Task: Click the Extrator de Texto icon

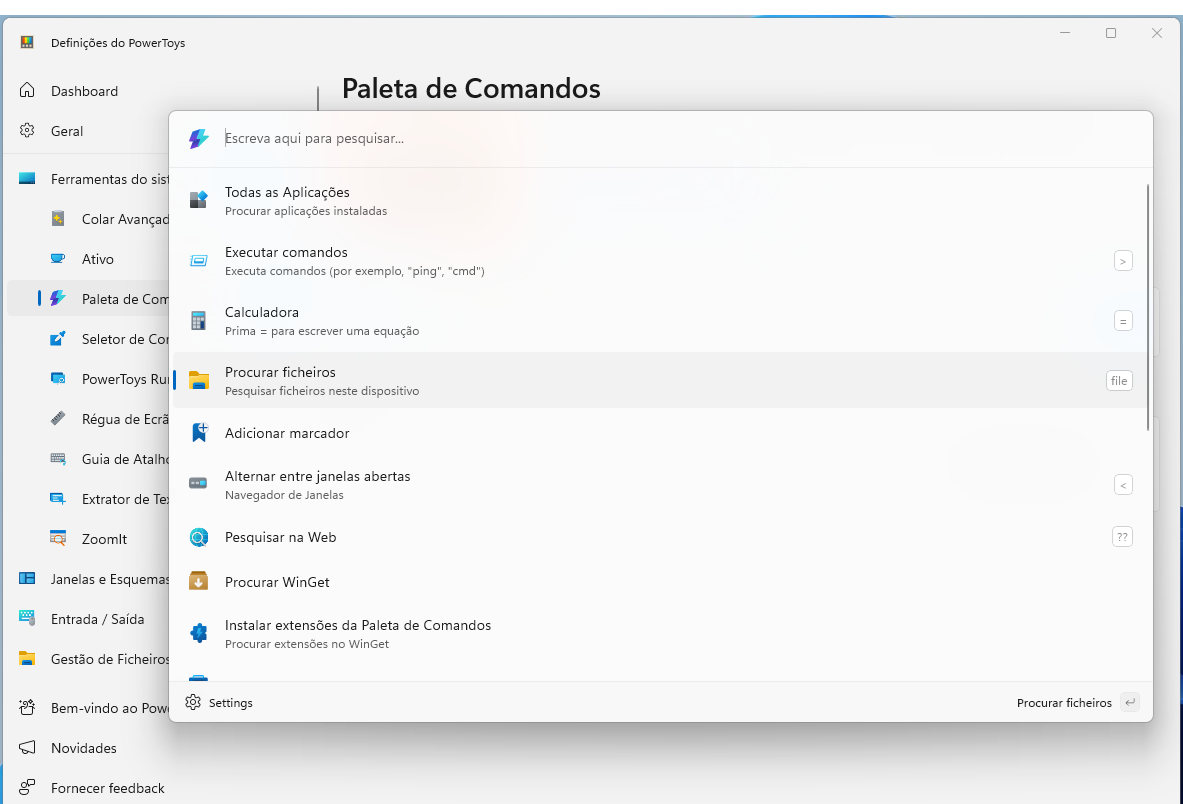Action: tap(58, 499)
